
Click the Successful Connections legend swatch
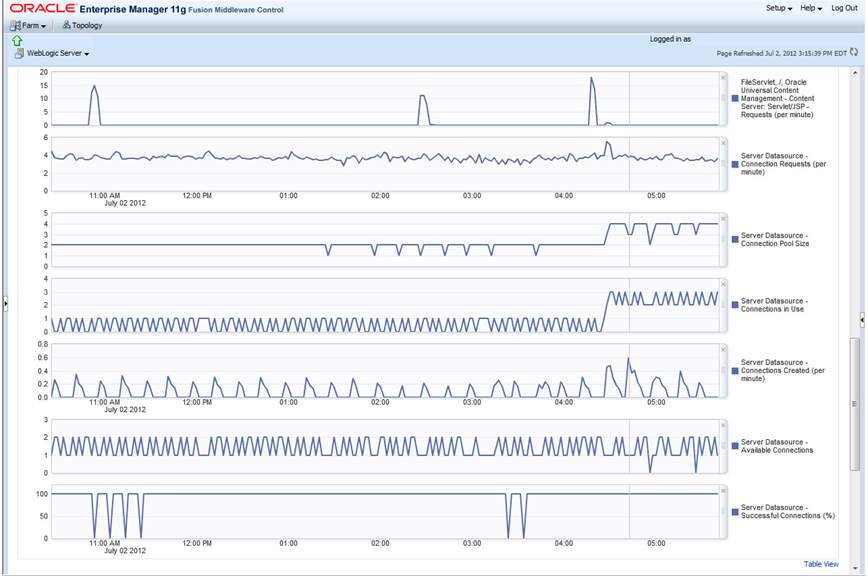735,512
